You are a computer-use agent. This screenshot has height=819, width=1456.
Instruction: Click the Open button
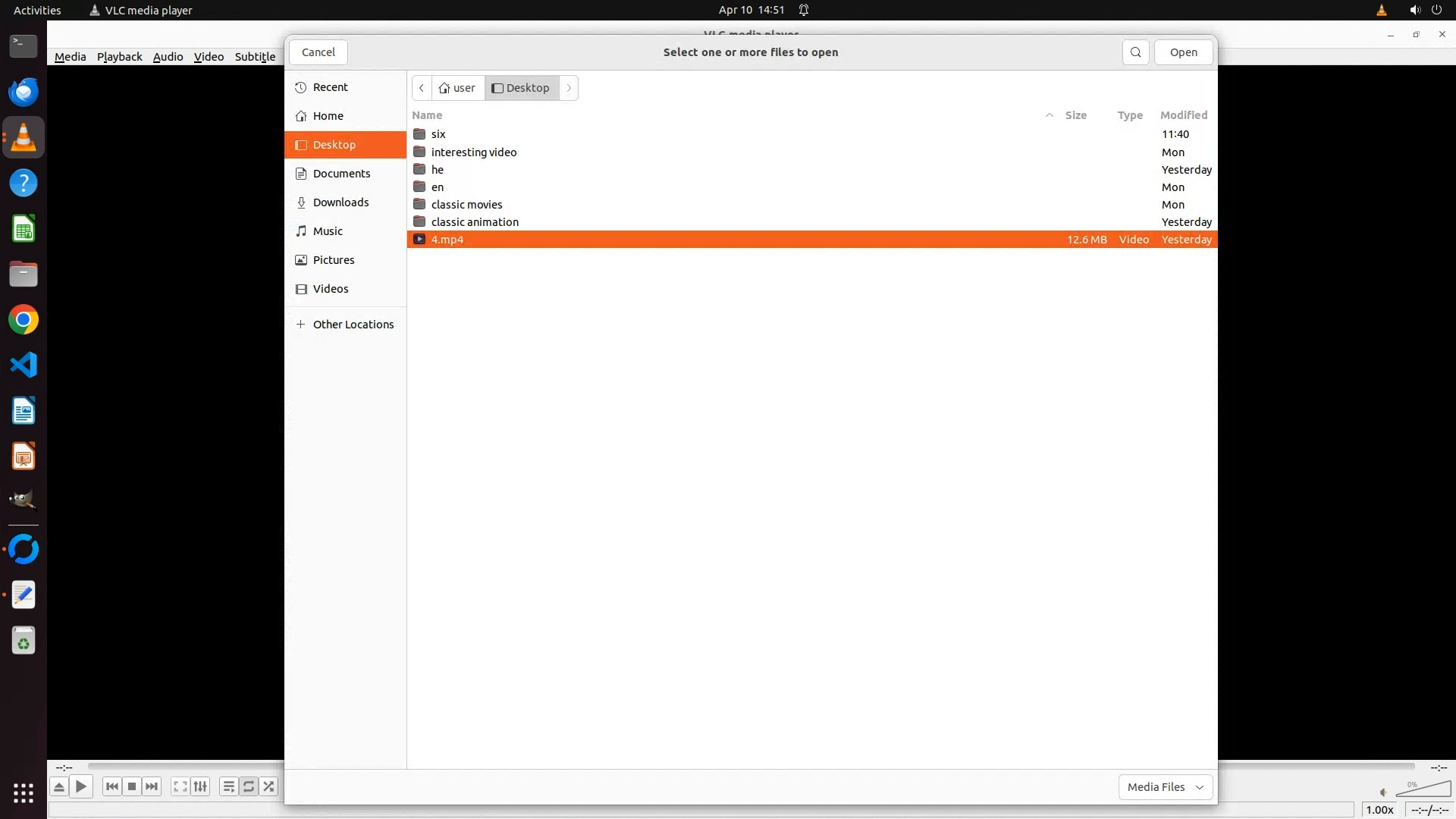coord(1183,52)
